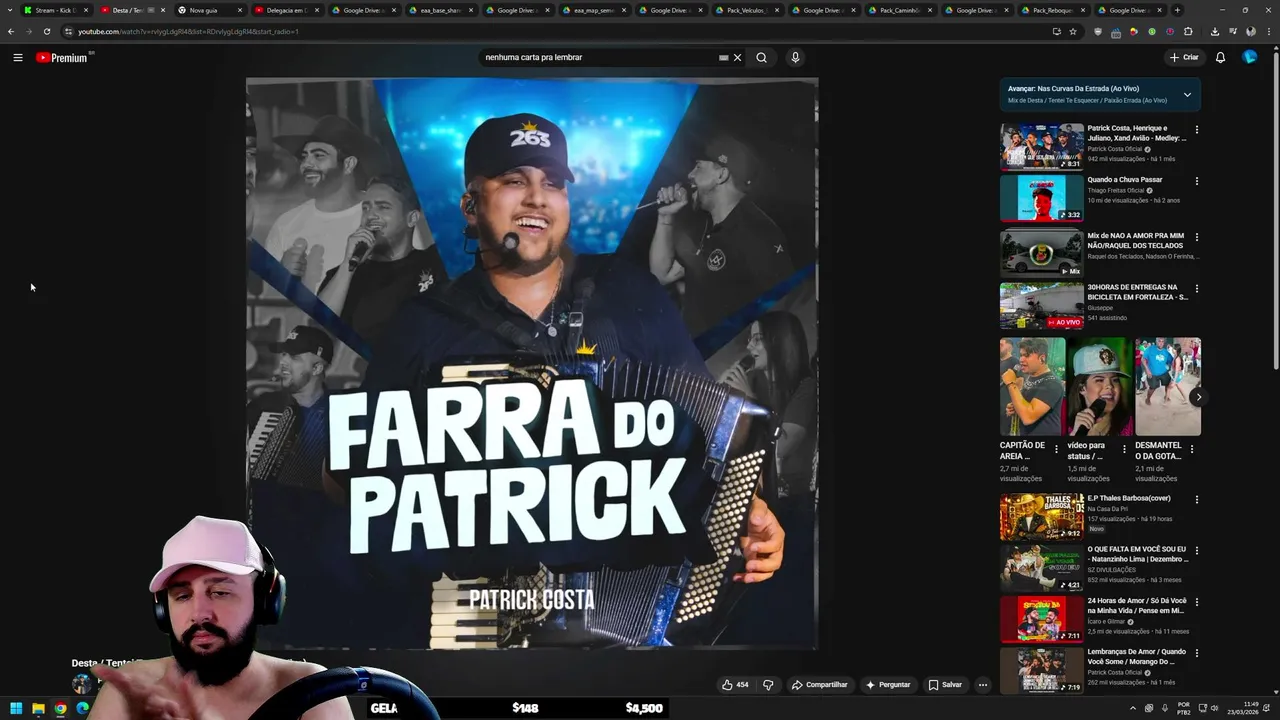
Task: Open the on-screen keyboard icon in search box
Action: tap(723, 57)
